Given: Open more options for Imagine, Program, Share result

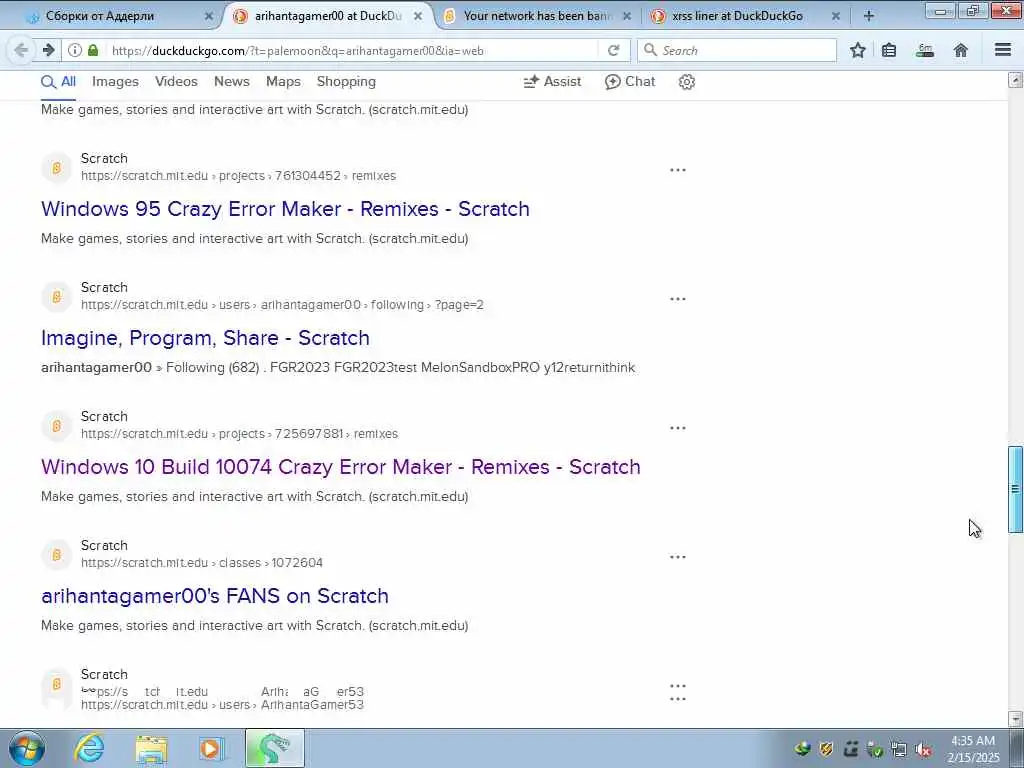Looking at the screenshot, I should (678, 299).
